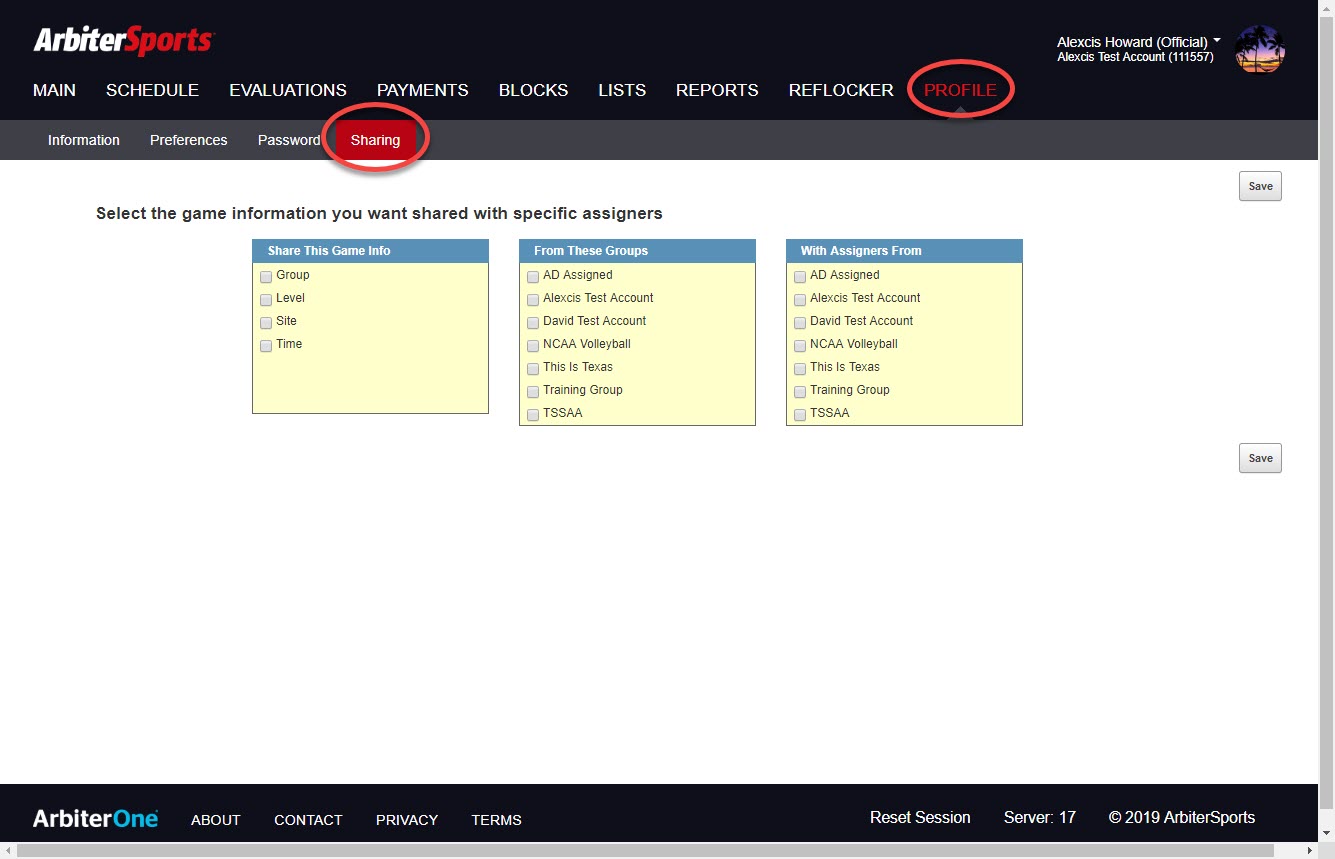Viewport: 1335px width, 859px height.
Task: Check Training Group in With Assigners From
Action: 800,392
